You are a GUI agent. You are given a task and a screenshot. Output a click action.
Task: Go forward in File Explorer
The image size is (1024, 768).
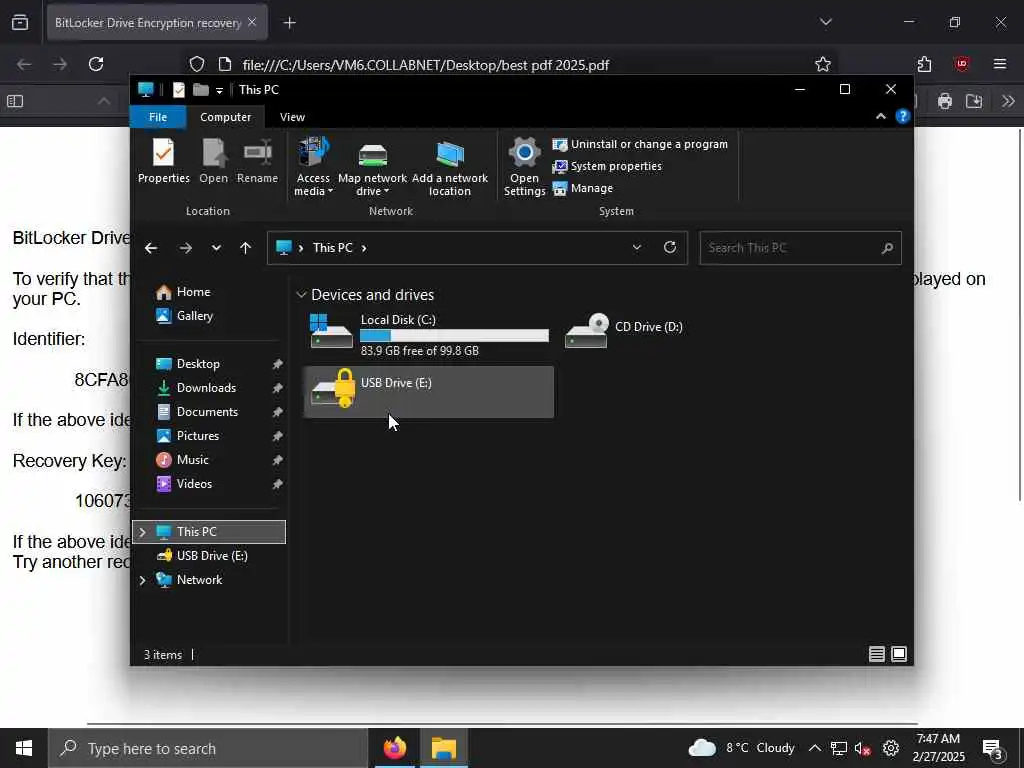coord(185,248)
